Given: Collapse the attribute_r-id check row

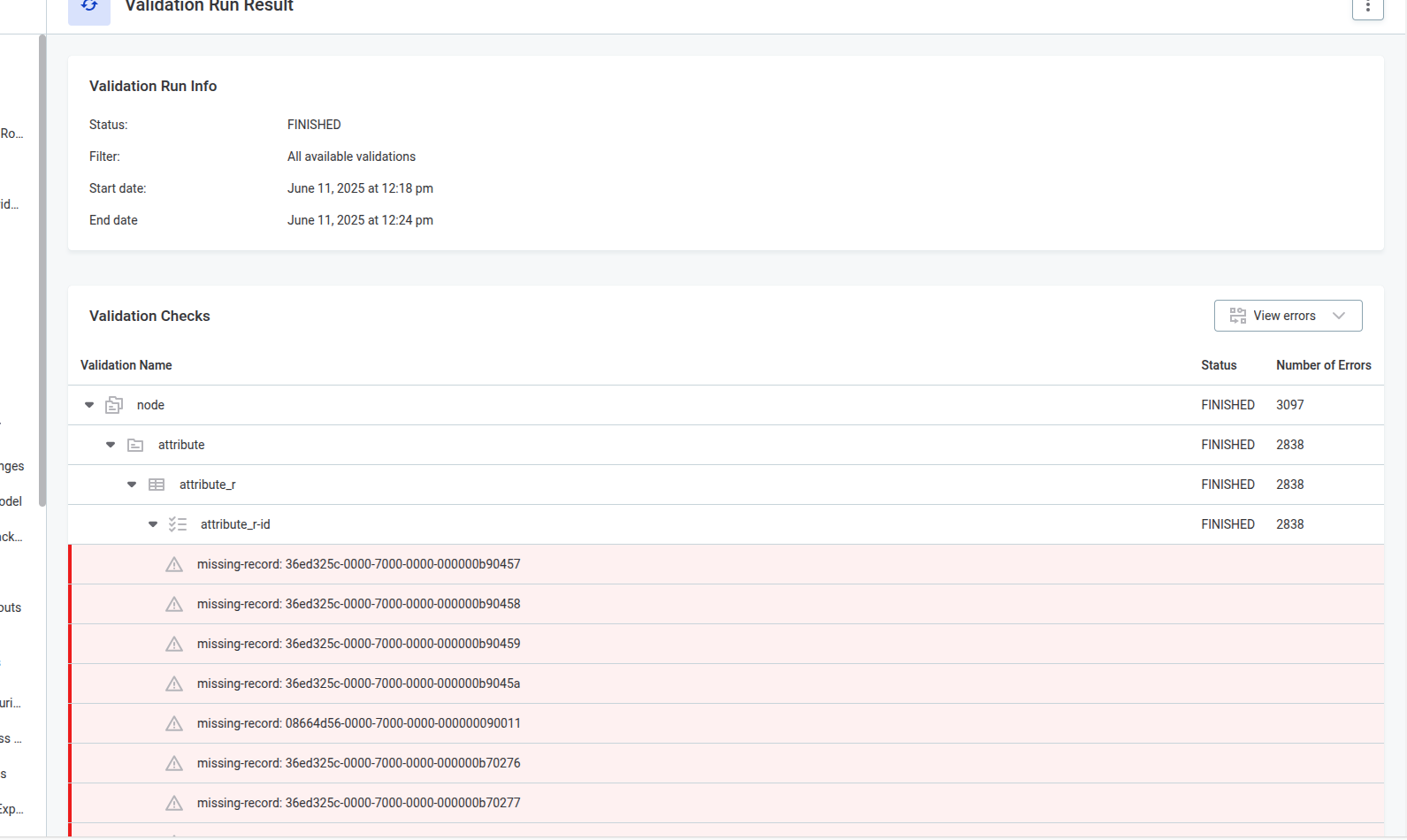Looking at the screenshot, I should click(153, 524).
